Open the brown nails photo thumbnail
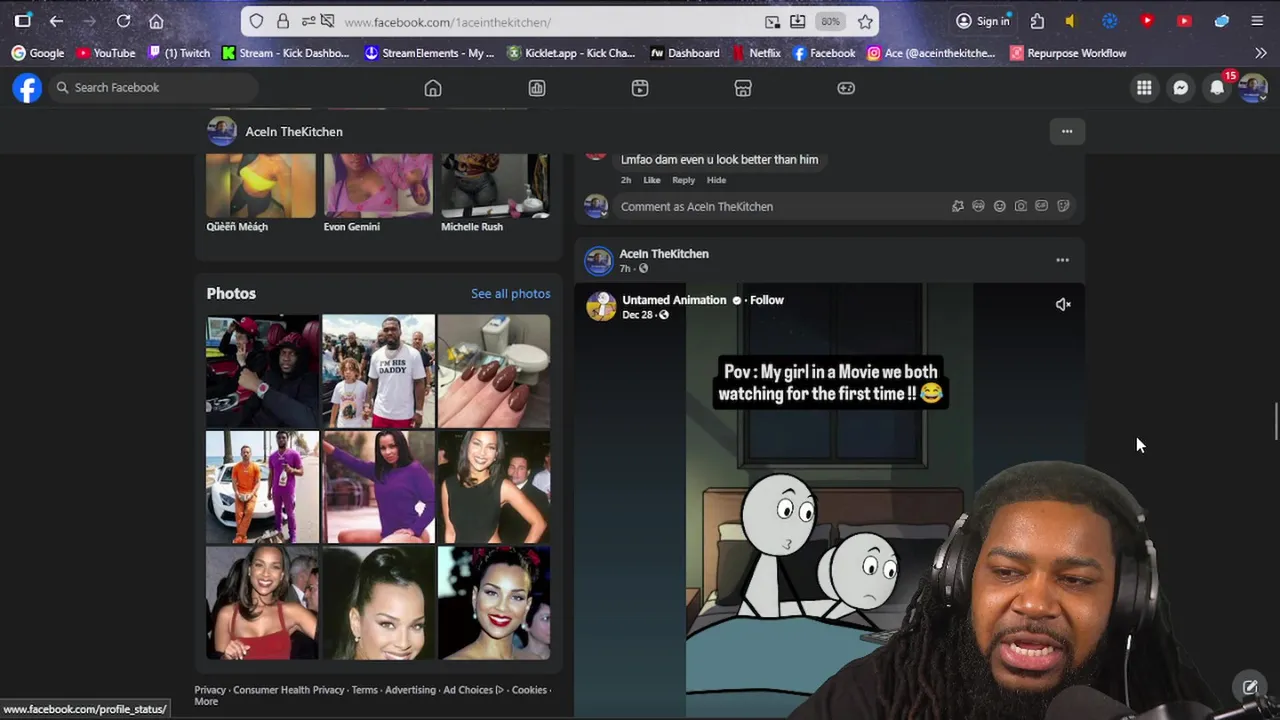 tap(494, 371)
